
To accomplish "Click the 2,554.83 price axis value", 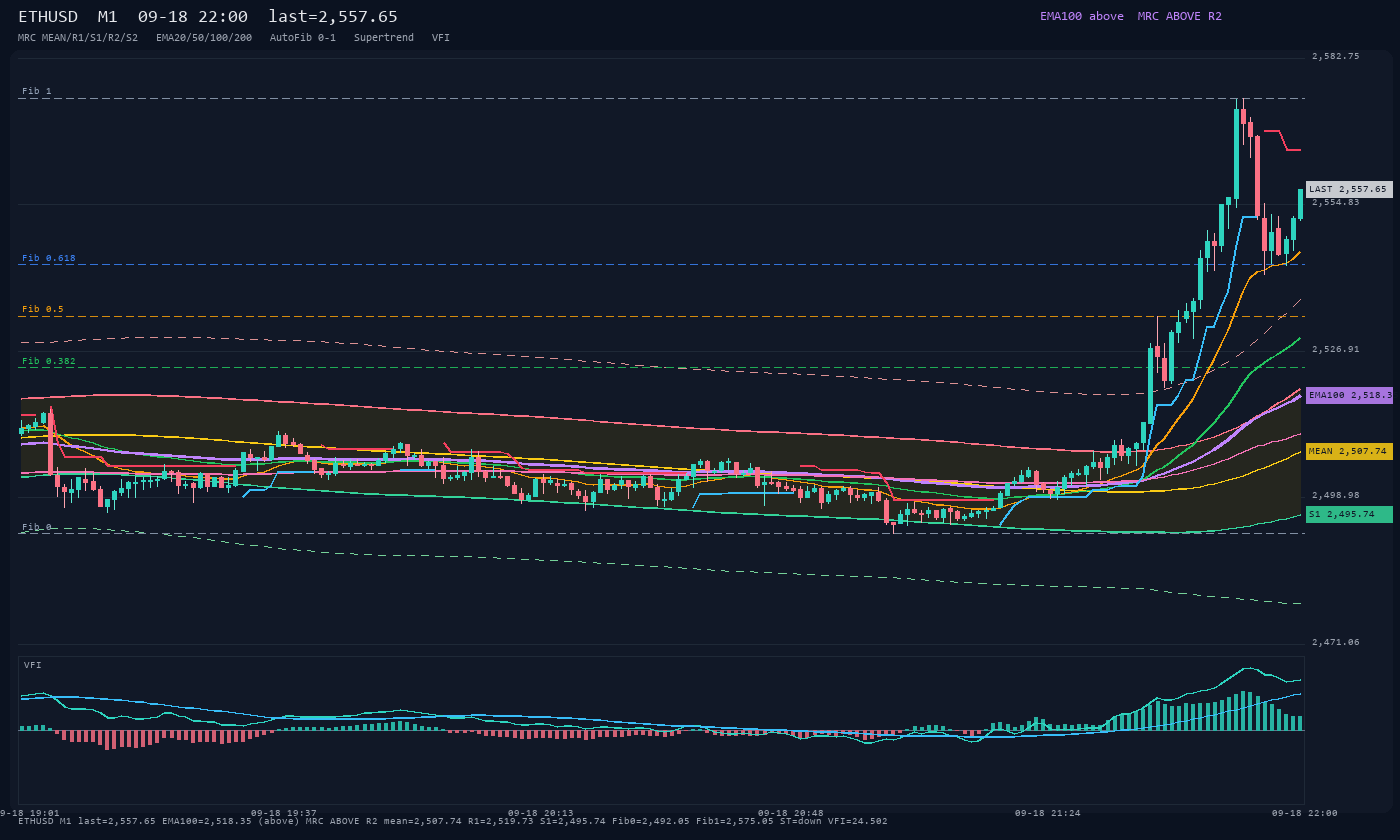I will click(1336, 202).
